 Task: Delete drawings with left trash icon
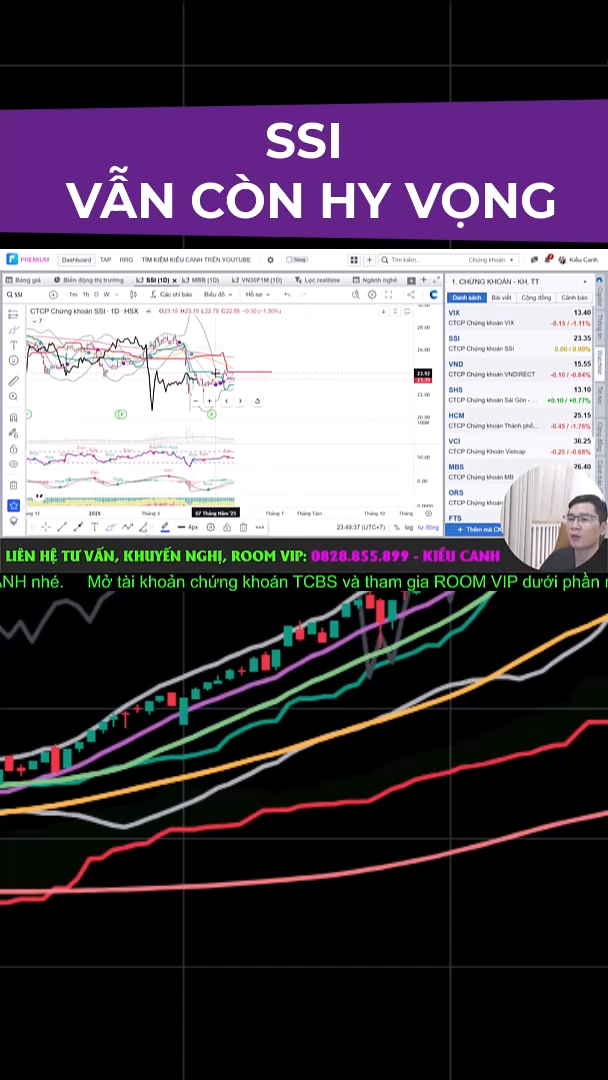point(13,485)
